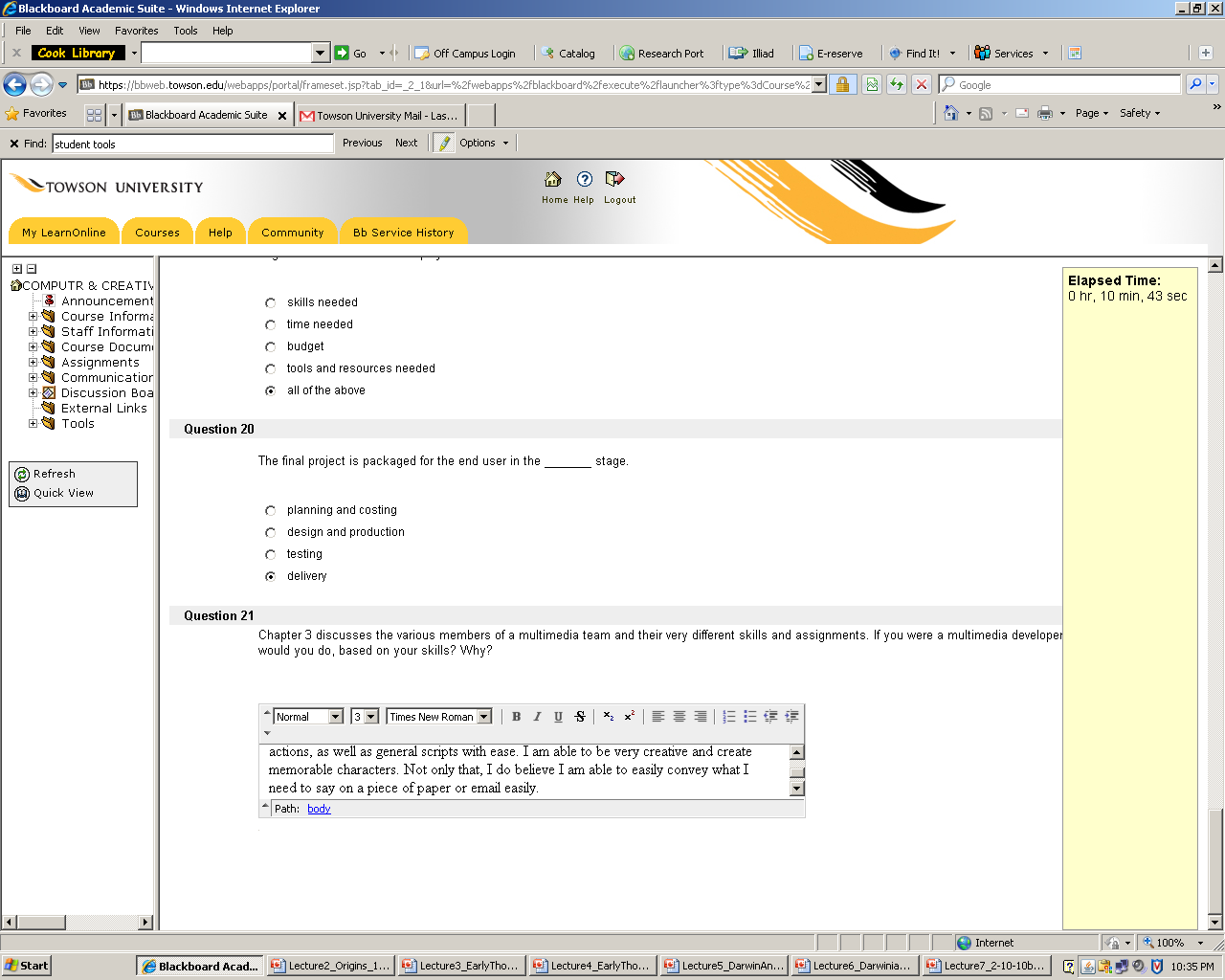Select the 'testing' radio option
This screenshot has width=1225, height=980.
[x=271, y=555]
